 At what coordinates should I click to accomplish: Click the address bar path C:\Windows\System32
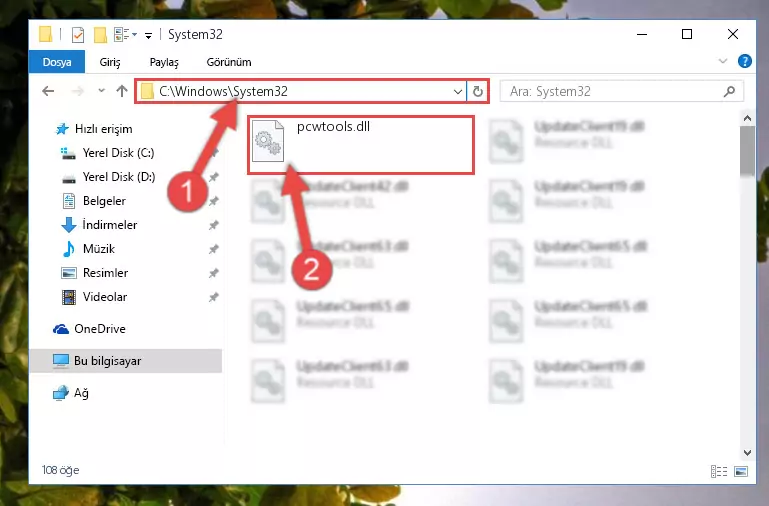click(x=223, y=92)
